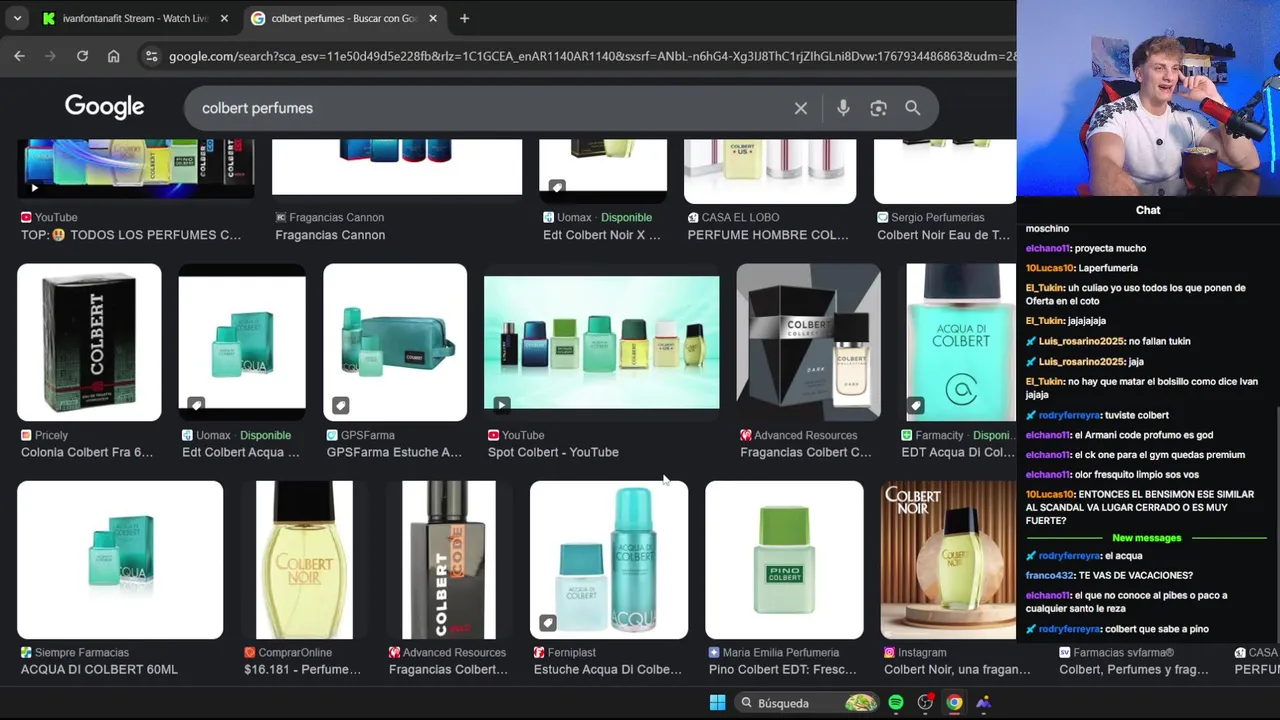1280x720 pixels.
Task: Click Colbert Noir, una fragan... caption
Action: click(957, 669)
